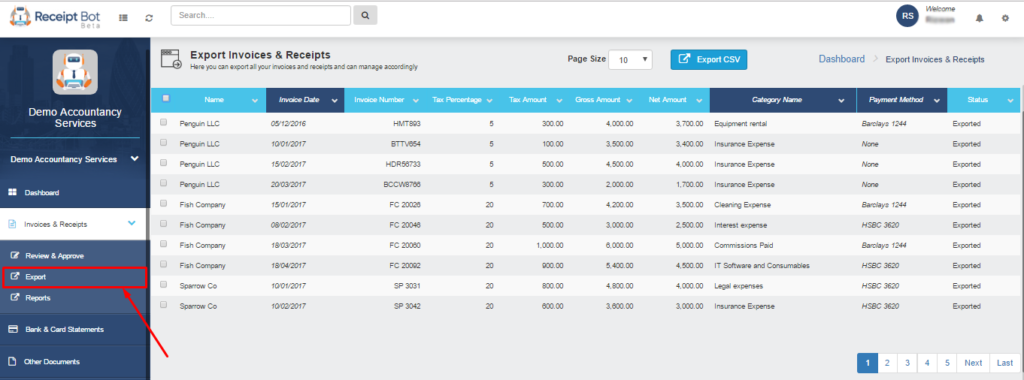Screen dimensions: 1024x380
Task: Click the Export page header icon
Action: pyautogui.click(x=171, y=59)
